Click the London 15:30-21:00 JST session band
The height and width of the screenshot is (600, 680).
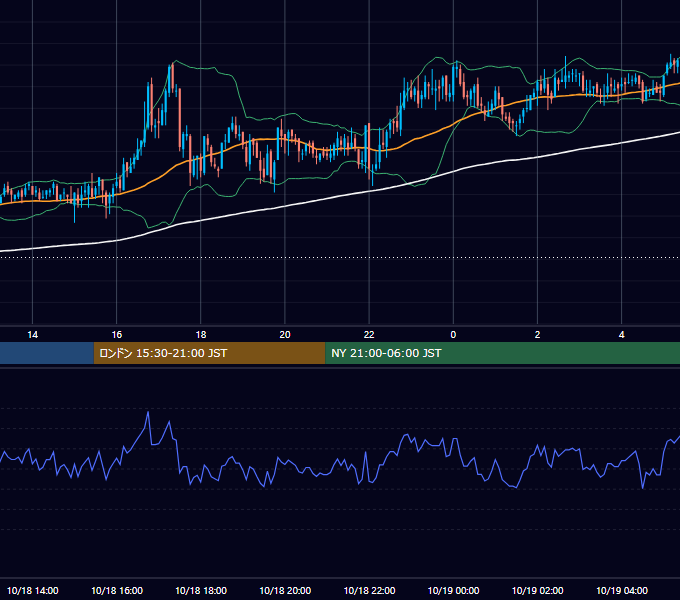[x=209, y=353]
